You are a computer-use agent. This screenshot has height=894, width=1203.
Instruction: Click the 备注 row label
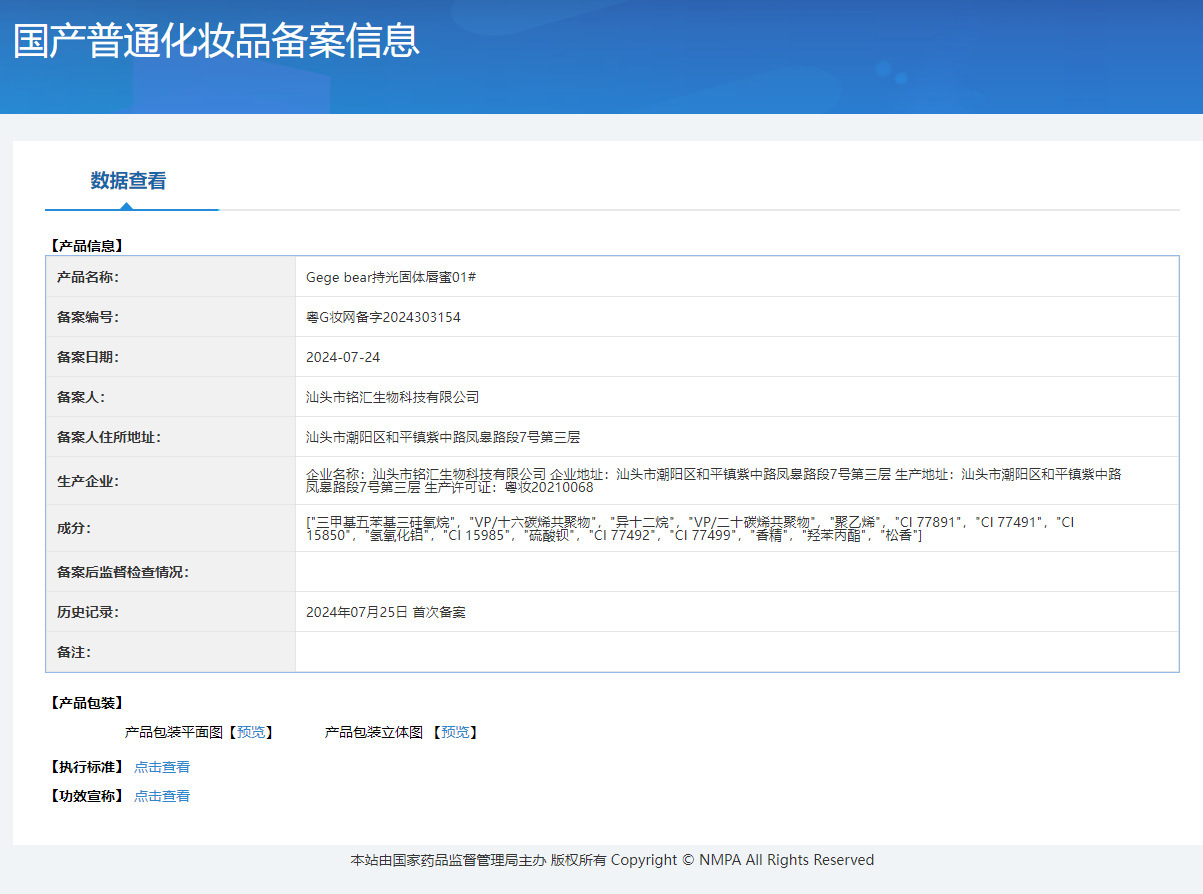tap(74, 652)
